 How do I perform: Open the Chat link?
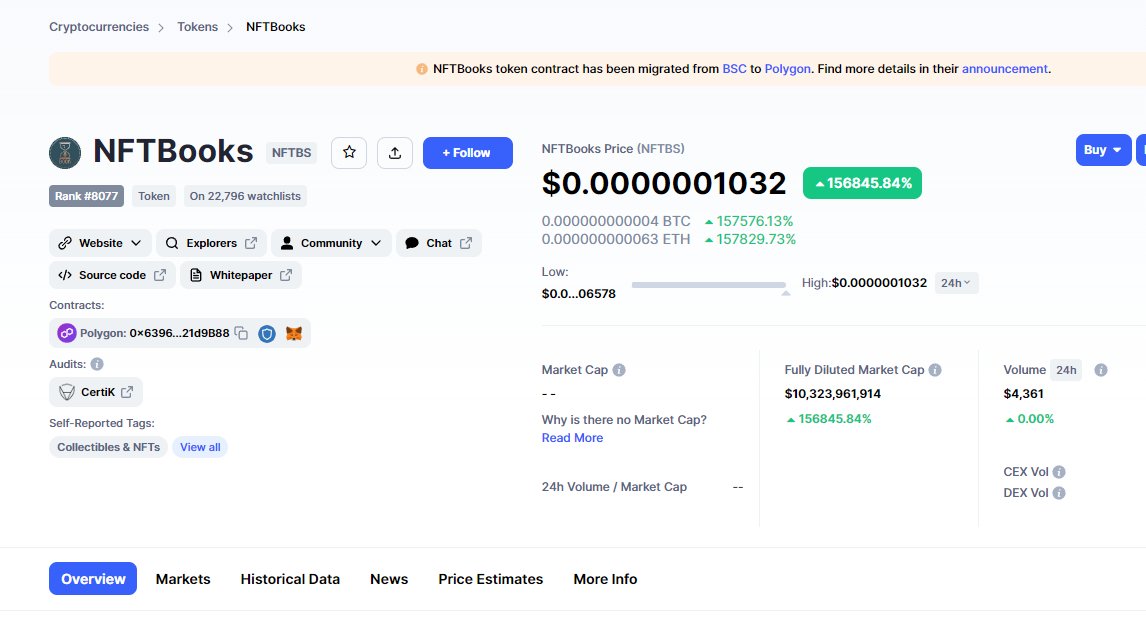click(x=439, y=243)
